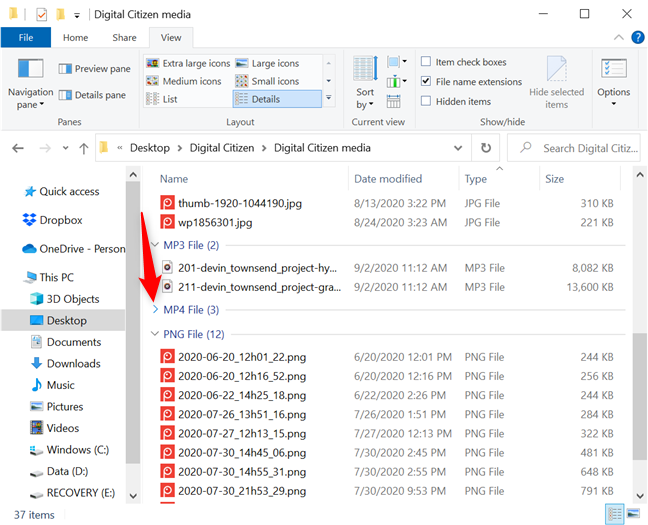Screen dimensions: 648x525
Task: Expand the layout gallery more arrow
Action: (x=329, y=98)
